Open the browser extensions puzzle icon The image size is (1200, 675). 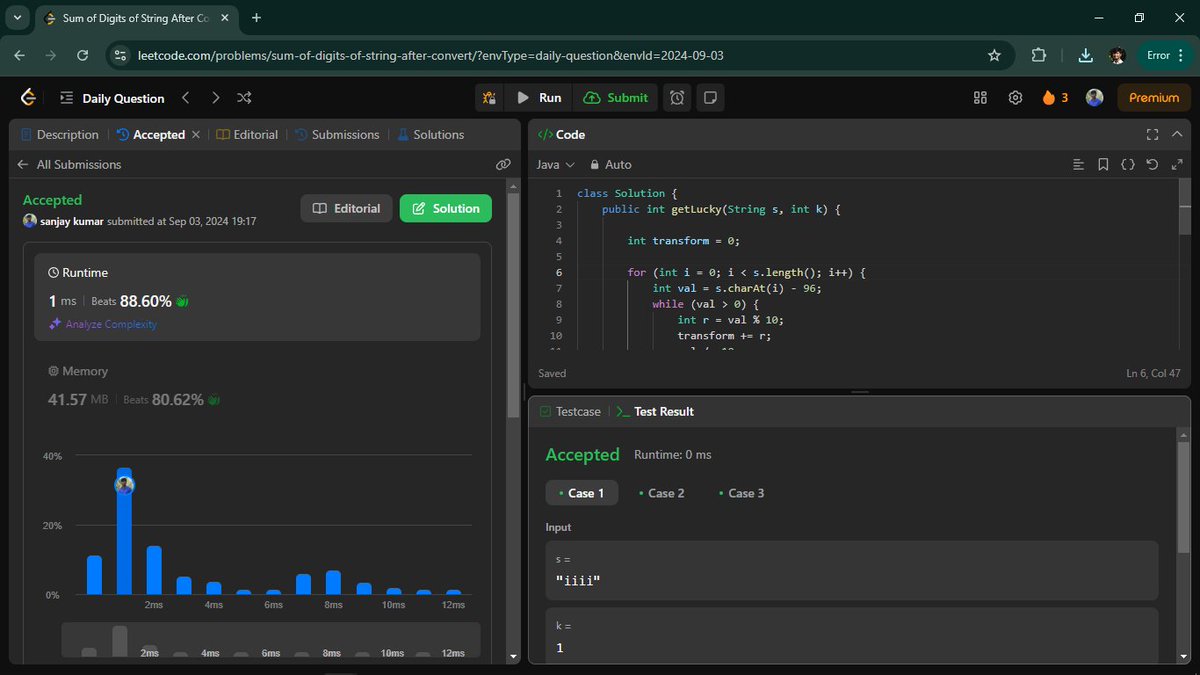1038,56
